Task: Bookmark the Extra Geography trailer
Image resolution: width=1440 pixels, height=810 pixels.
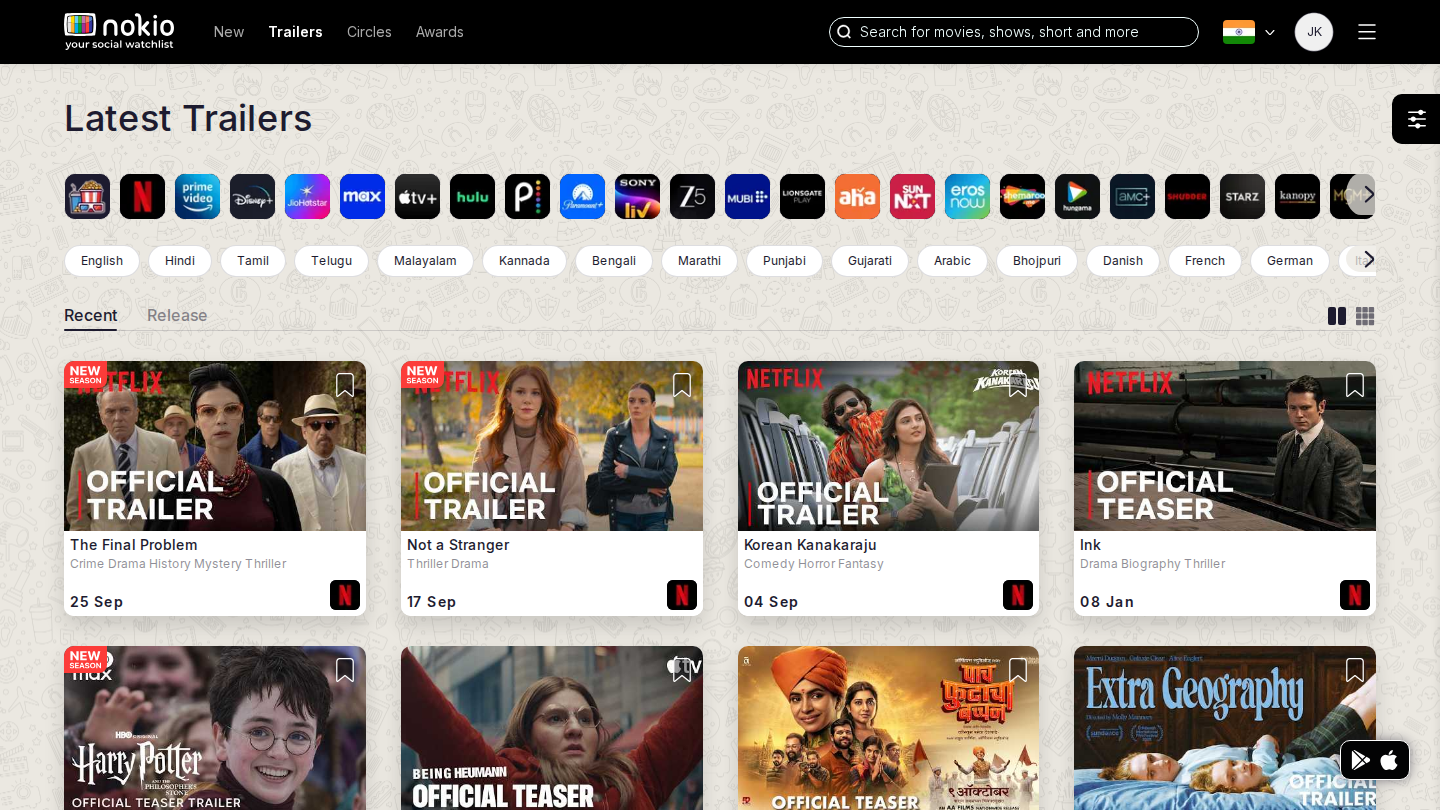Action: (1355, 670)
